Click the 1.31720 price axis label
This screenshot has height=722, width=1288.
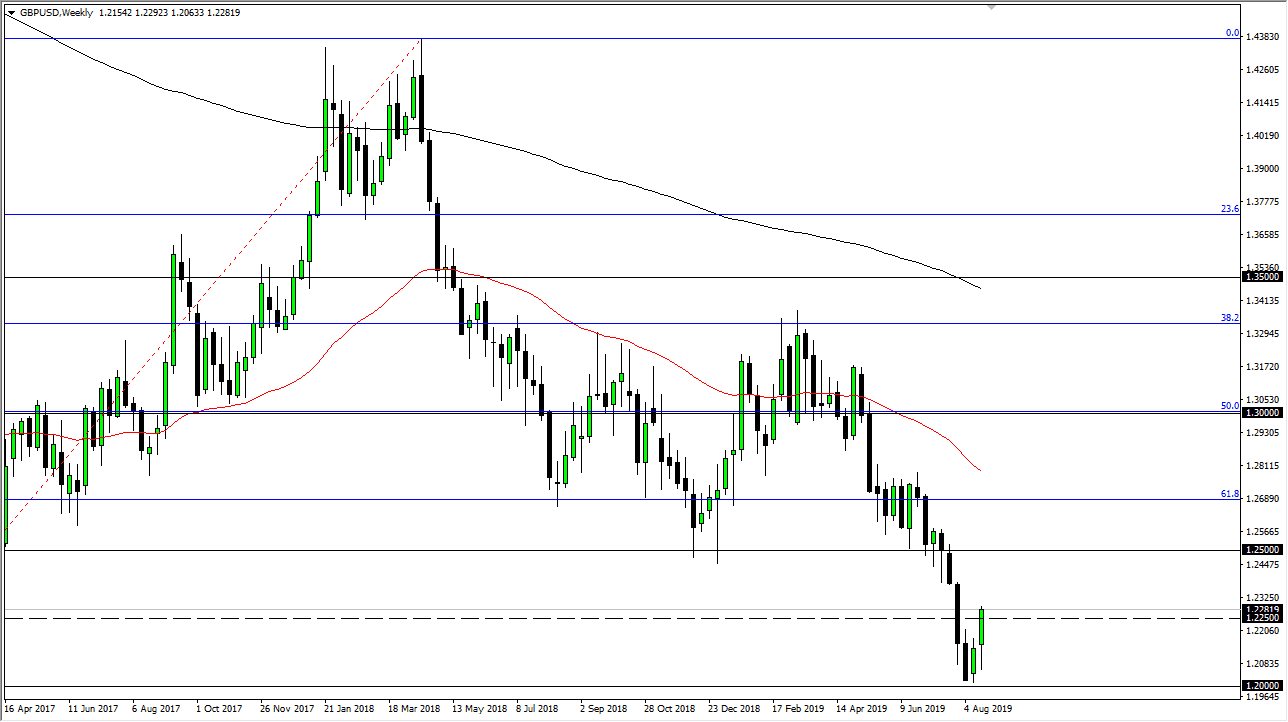(1264, 367)
